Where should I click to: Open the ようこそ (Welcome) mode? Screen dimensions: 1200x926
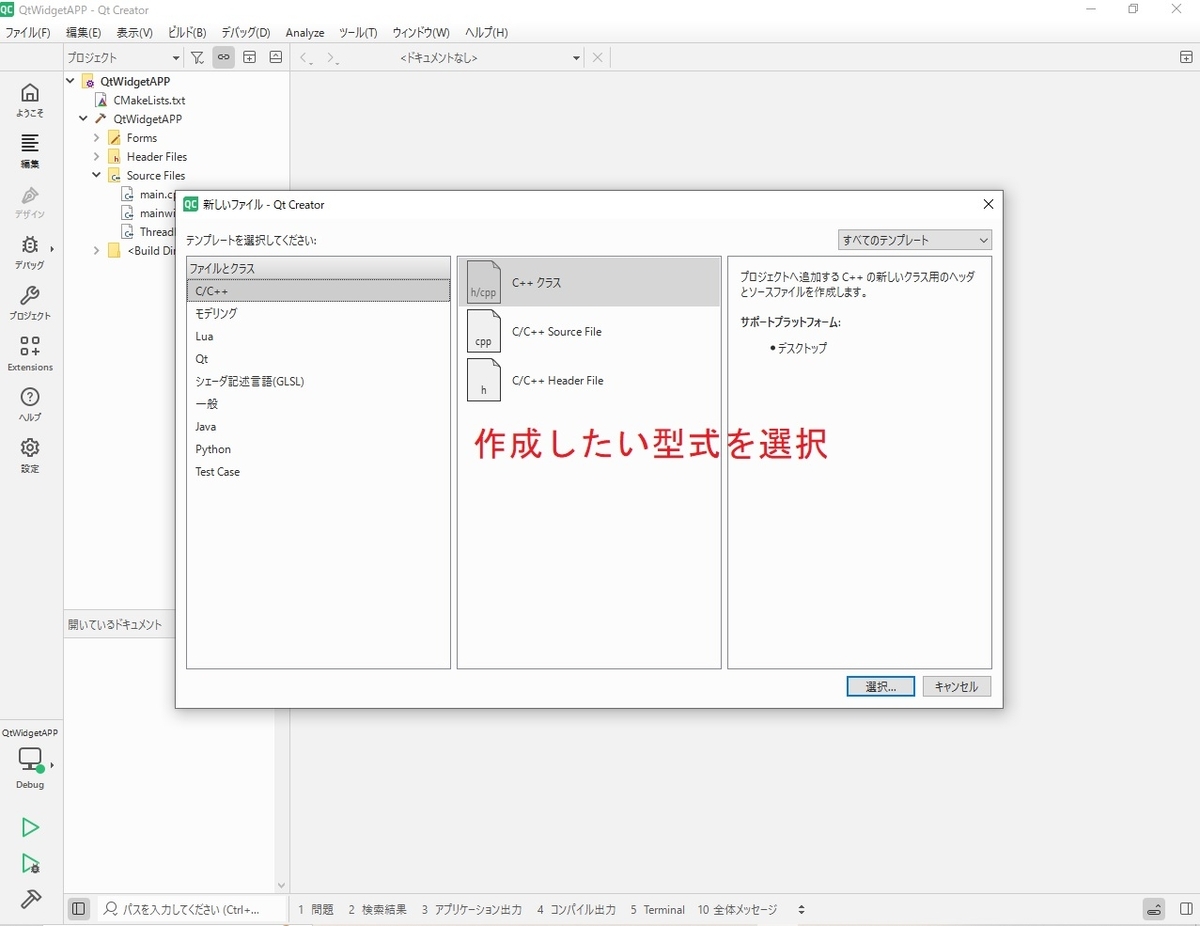point(30,100)
